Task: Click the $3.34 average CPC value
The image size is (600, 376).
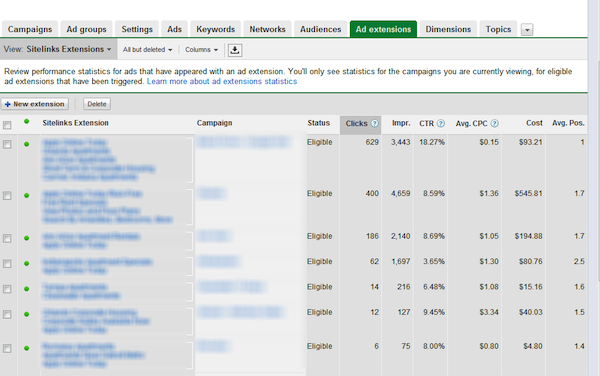Action: coord(489,313)
